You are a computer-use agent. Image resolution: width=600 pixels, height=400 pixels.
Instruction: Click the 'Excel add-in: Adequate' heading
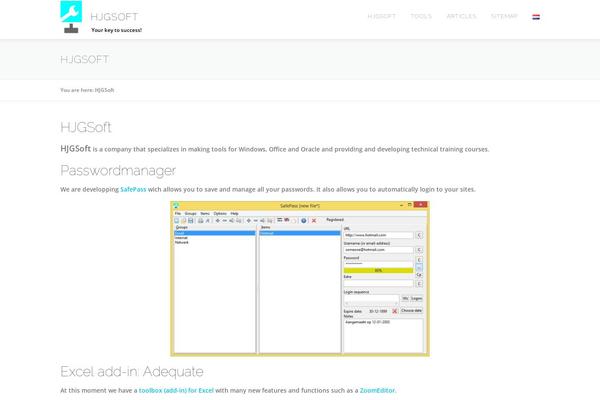coord(132,371)
